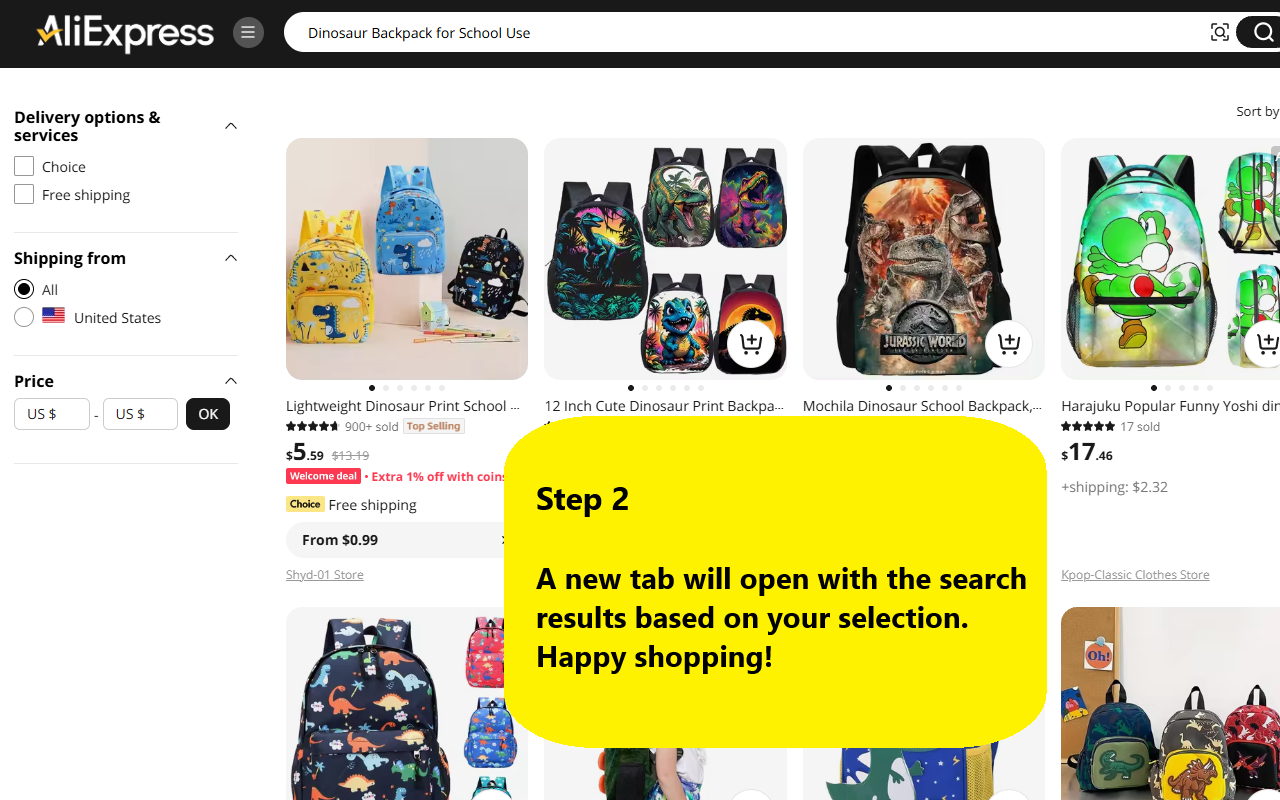Visit Kpop-Classic Clothes Store link

pos(1135,574)
